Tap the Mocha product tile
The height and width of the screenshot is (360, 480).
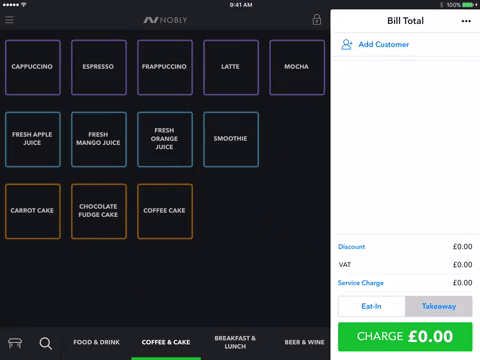click(297, 67)
